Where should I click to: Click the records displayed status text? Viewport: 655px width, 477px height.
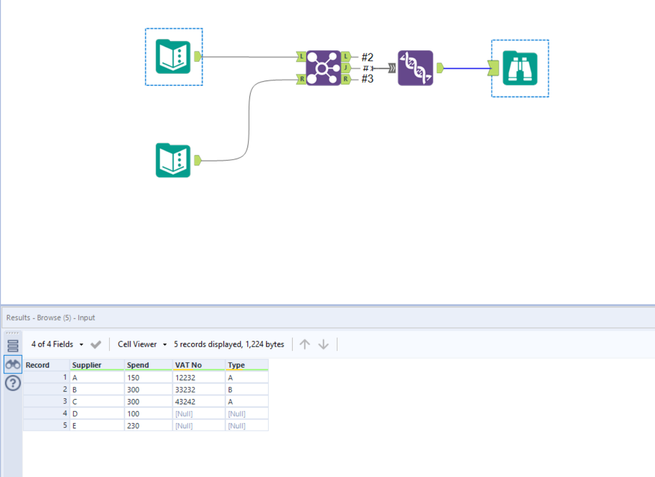(229, 344)
